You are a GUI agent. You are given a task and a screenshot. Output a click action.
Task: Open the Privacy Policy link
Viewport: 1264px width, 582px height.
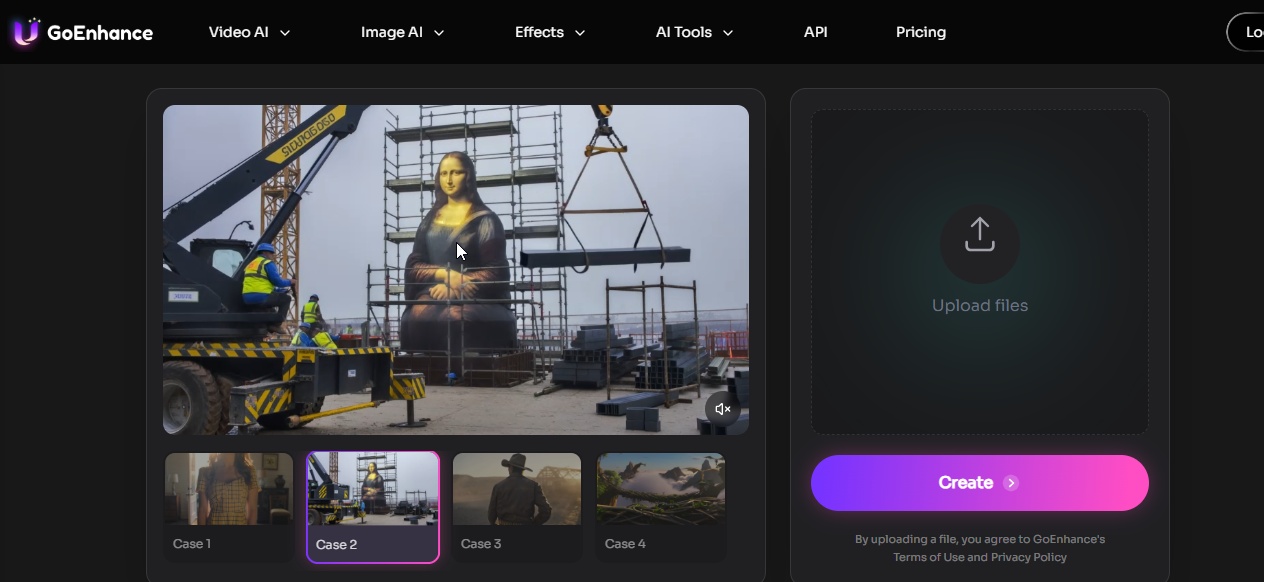point(1029,557)
